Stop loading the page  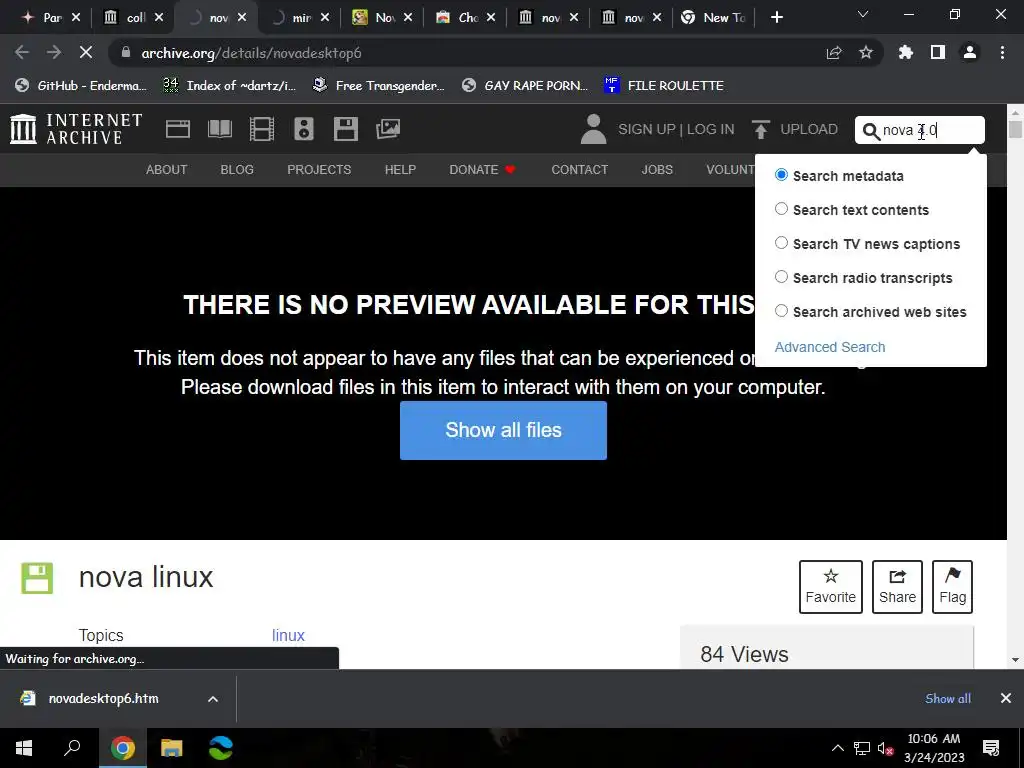(x=86, y=53)
